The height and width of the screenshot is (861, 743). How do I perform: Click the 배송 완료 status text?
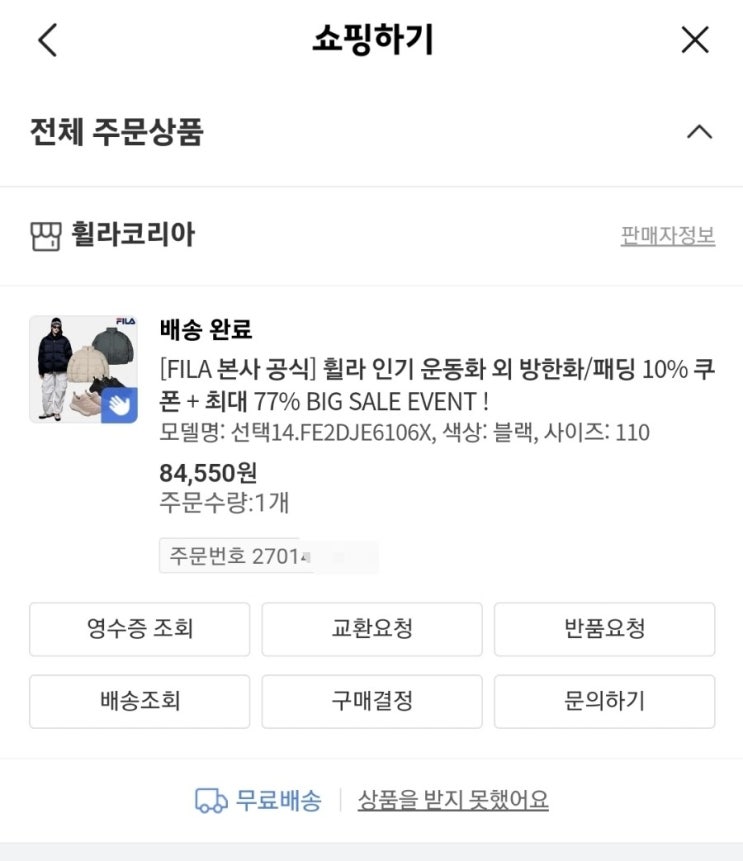click(206, 329)
